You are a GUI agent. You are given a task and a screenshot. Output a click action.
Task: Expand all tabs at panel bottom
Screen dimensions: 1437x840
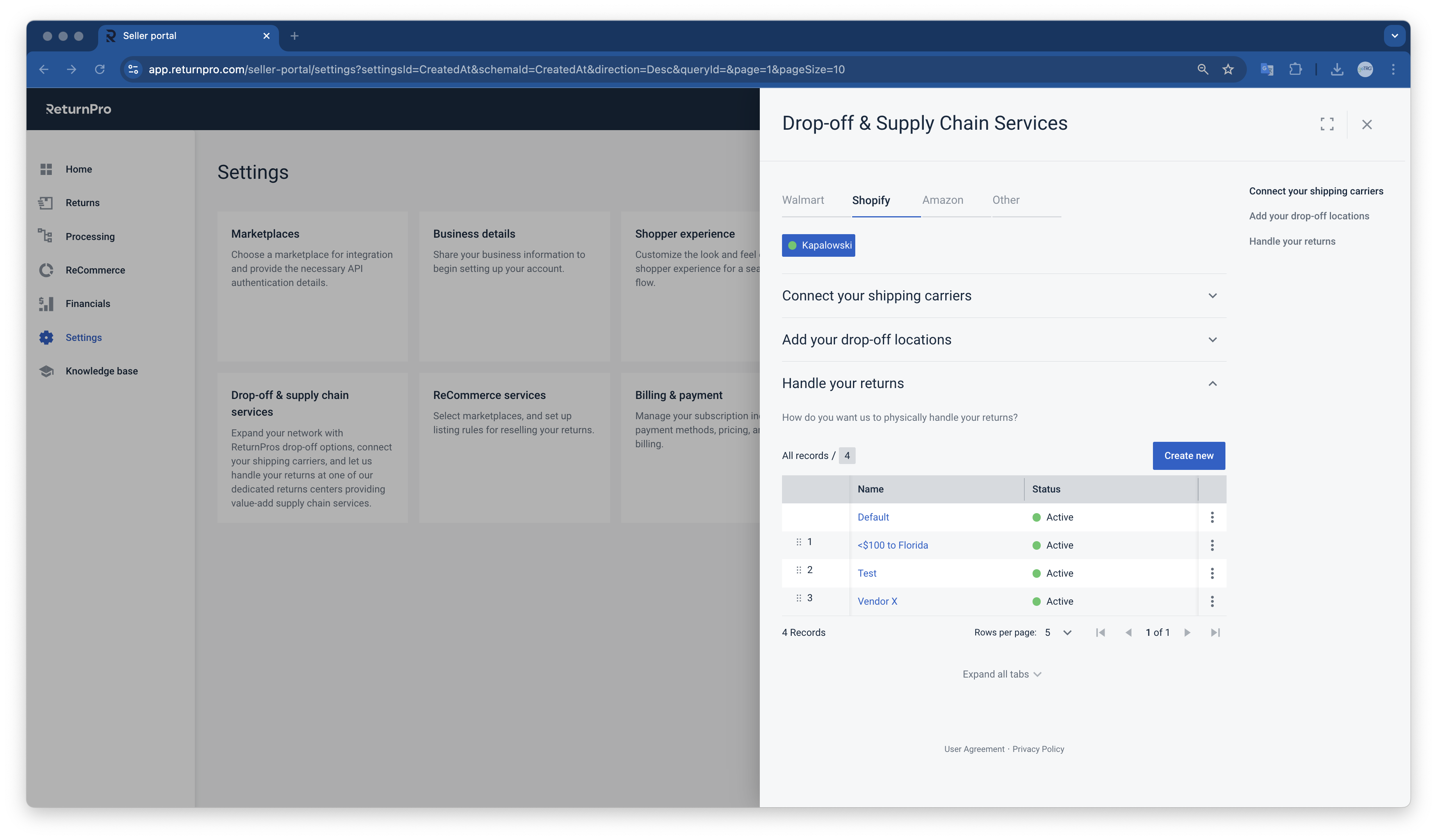tap(1001, 674)
